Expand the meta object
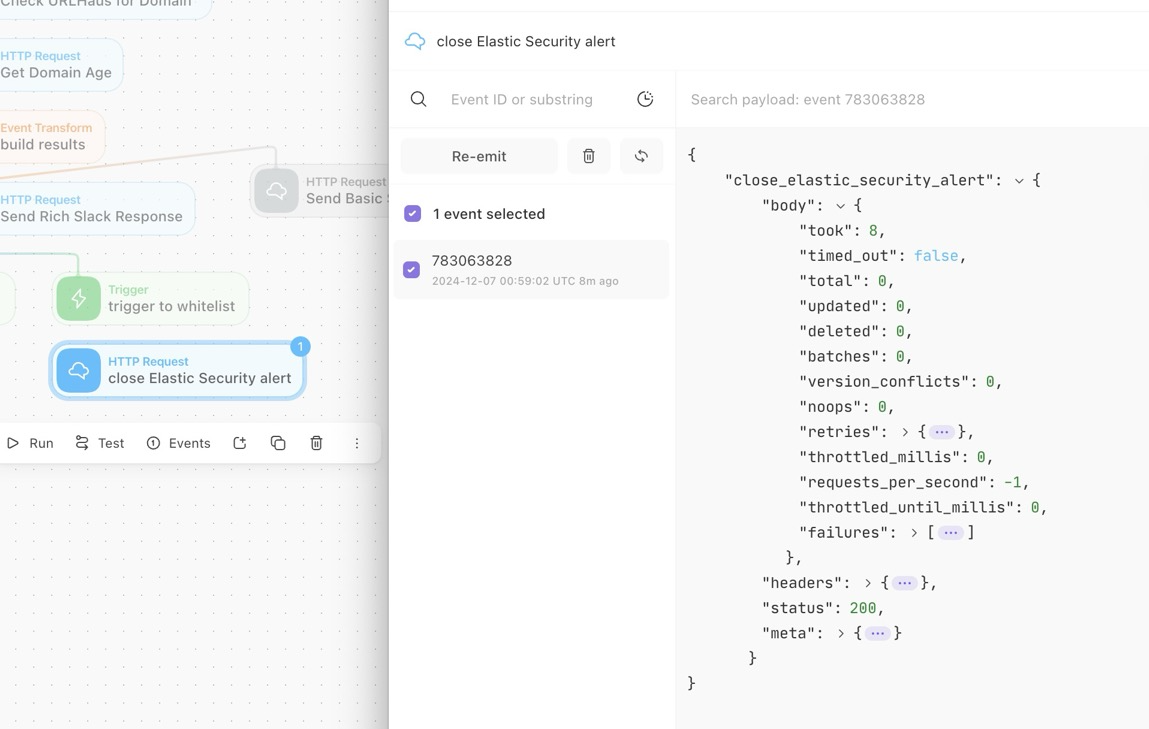This screenshot has width=1149, height=729. [840, 633]
